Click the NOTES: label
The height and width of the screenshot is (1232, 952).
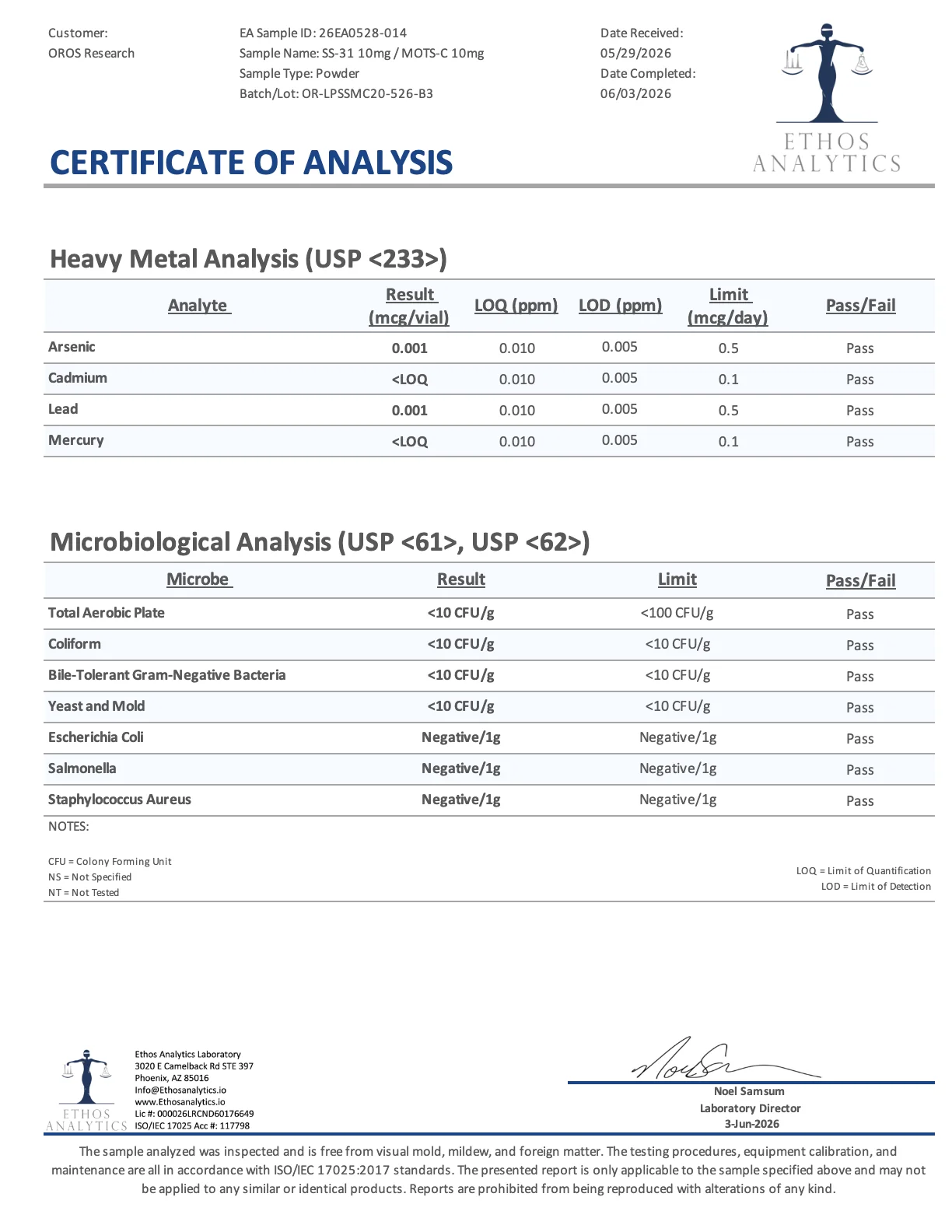pos(68,826)
